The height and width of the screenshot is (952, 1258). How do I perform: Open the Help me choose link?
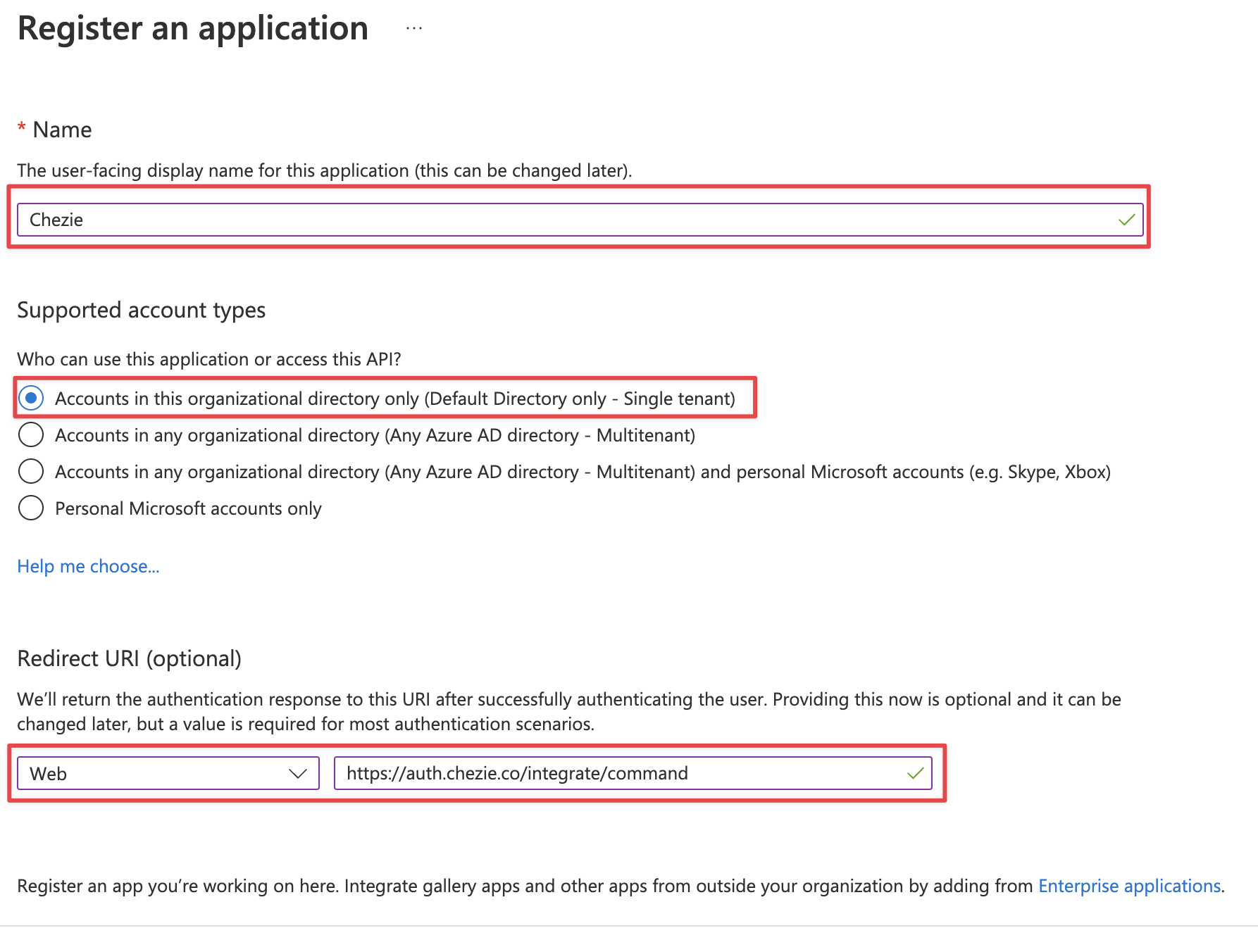pos(88,567)
